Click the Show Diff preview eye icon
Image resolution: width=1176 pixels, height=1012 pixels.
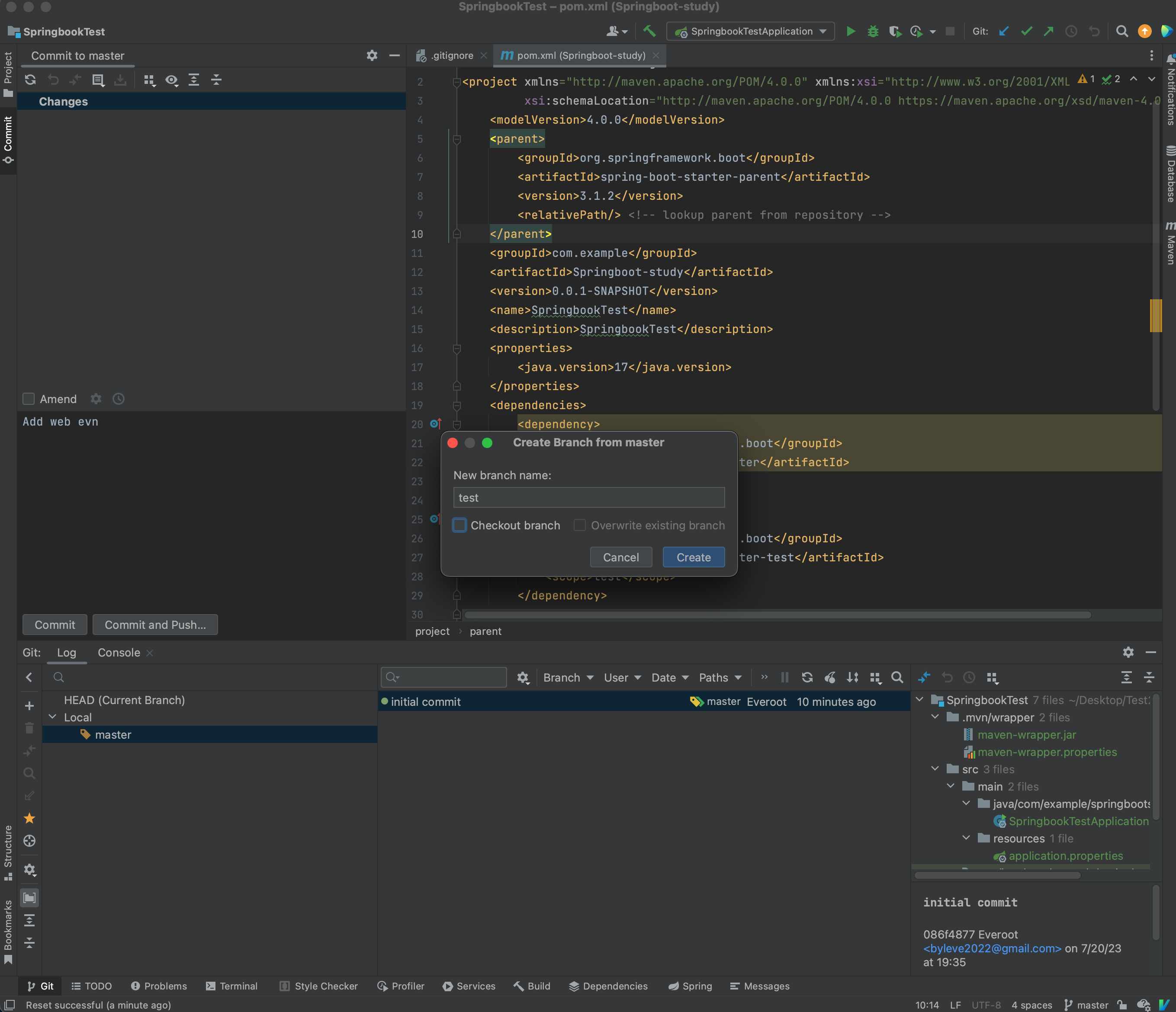tap(171, 80)
